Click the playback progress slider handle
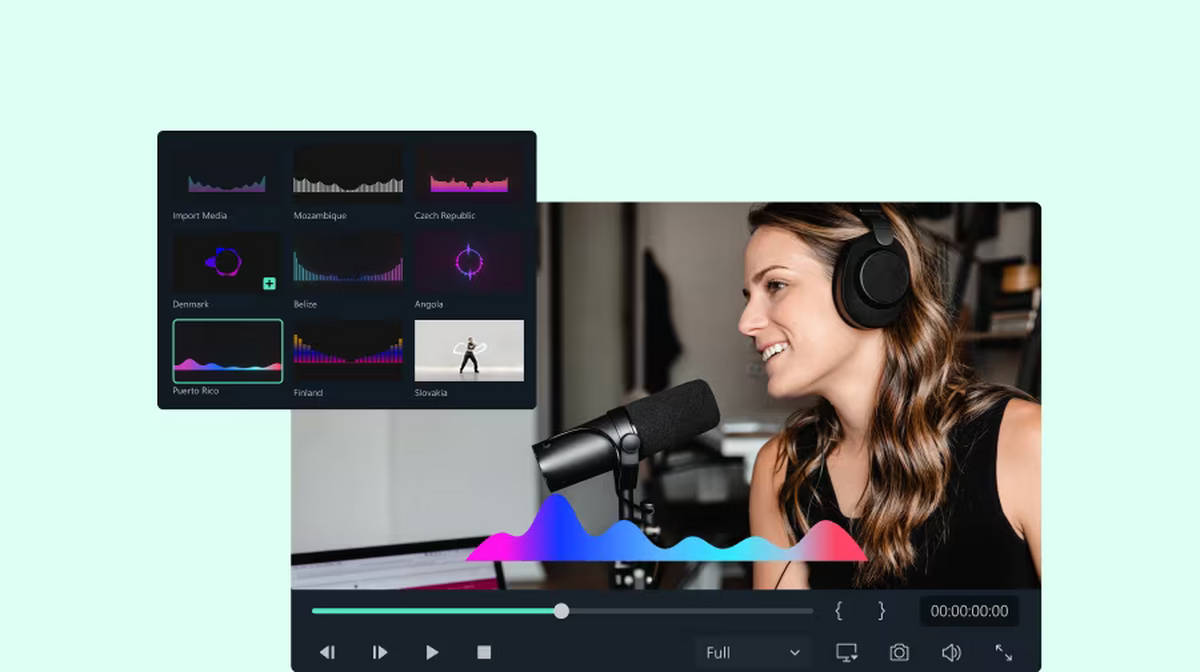 [x=561, y=610]
